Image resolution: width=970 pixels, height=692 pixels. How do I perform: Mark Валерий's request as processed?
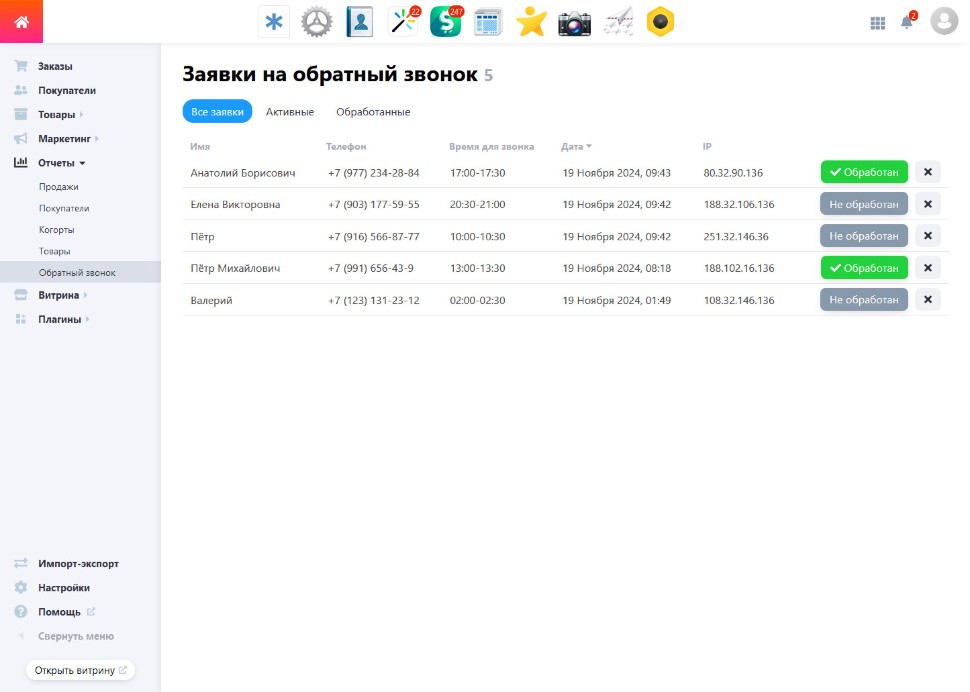pos(864,299)
